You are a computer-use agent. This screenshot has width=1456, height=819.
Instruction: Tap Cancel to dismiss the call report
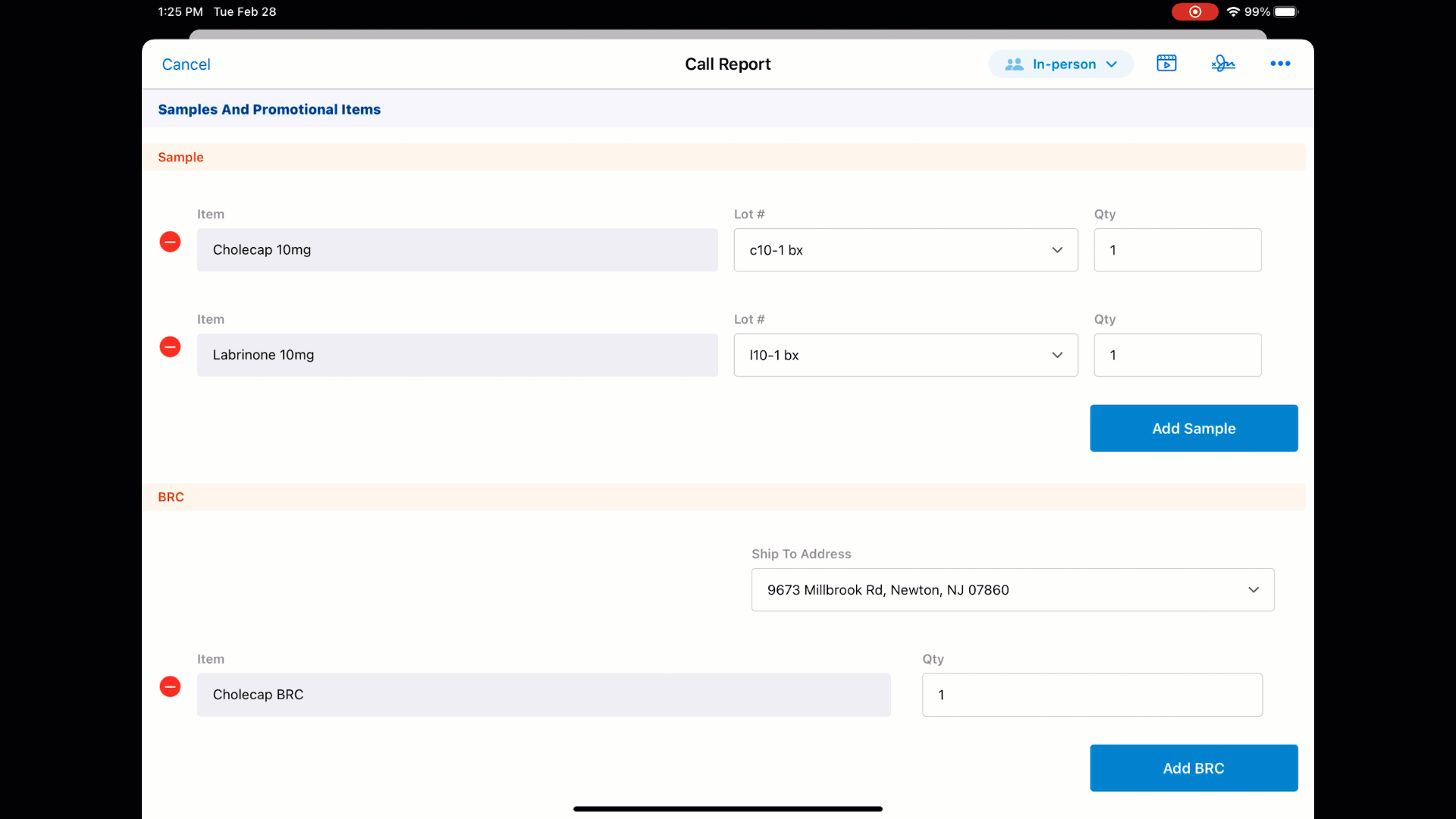(186, 64)
